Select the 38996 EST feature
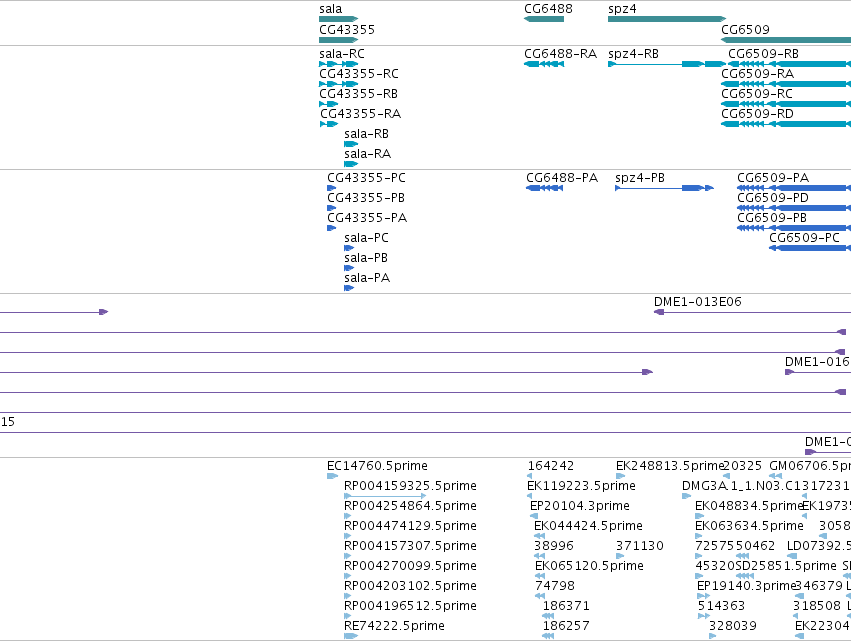Viewport: 851px width, 641px height. [539, 556]
